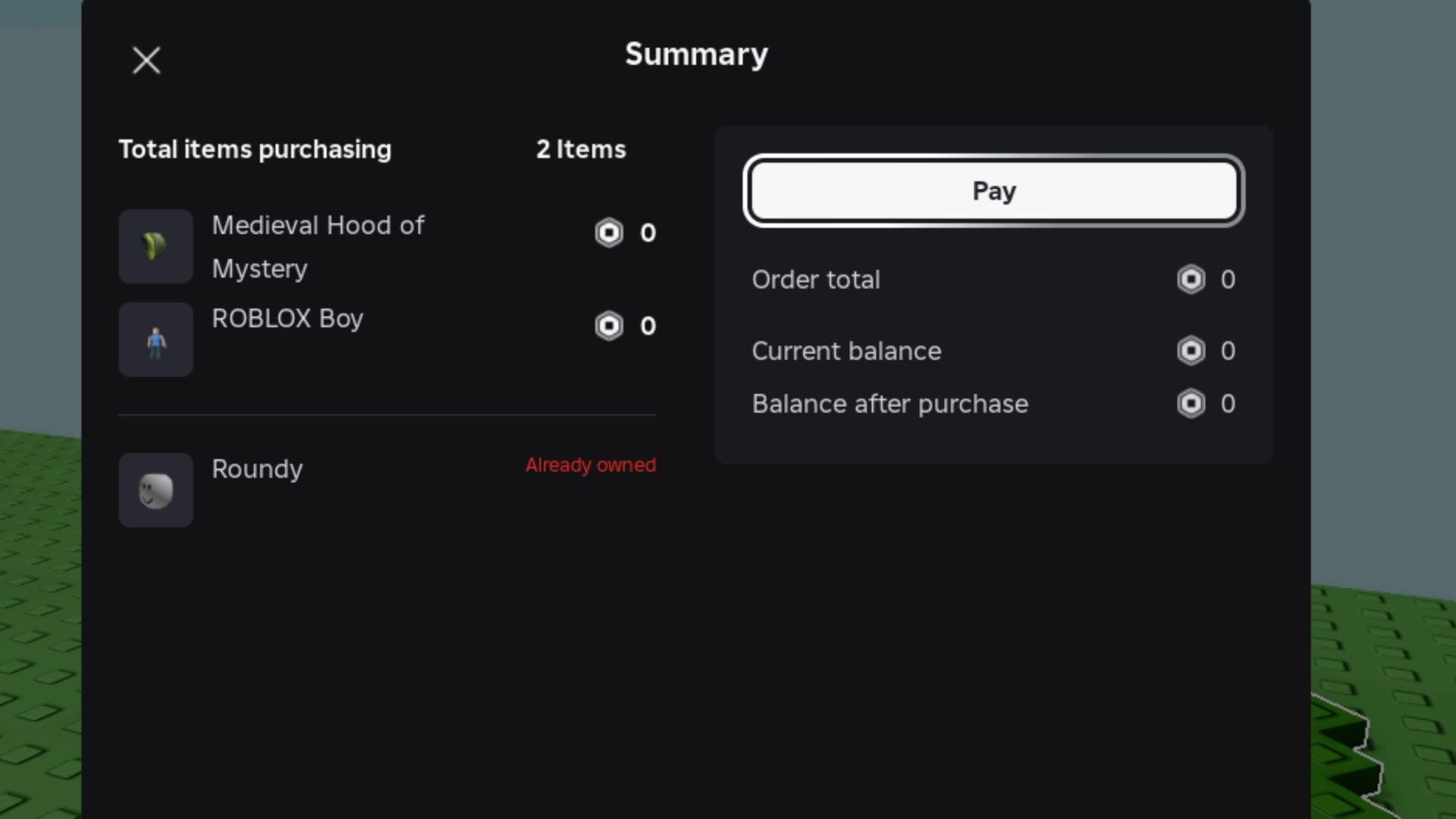Image resolution: width=1456 pixels, height=819 pixels.
Task: Close the Summary dialog with X
Action: point(146,61)
